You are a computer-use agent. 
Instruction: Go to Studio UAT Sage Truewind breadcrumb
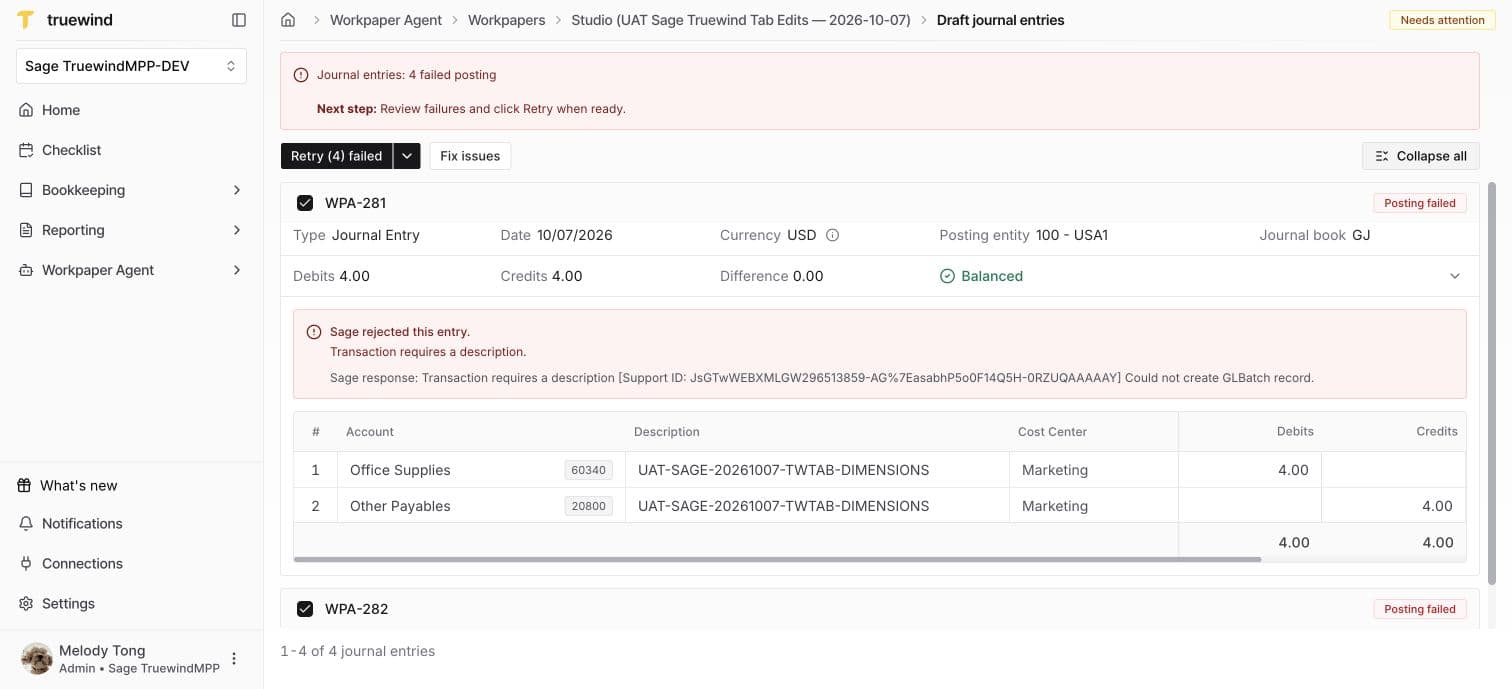pyautogui.click(x=741, y=20)
